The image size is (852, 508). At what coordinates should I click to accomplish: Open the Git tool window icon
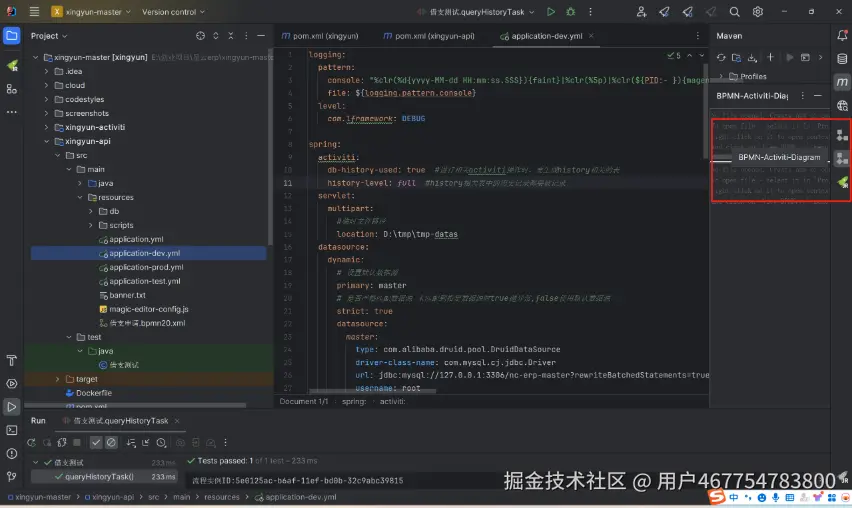coord(11,476)
